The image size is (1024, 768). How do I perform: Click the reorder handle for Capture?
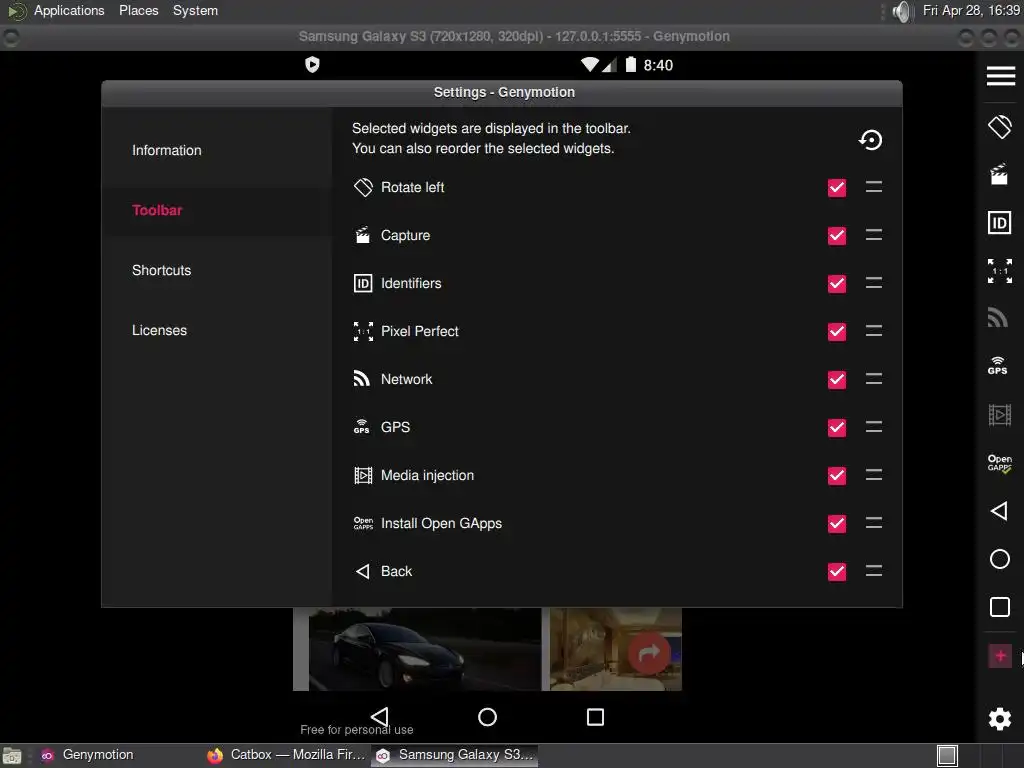[x=873, y=234]
